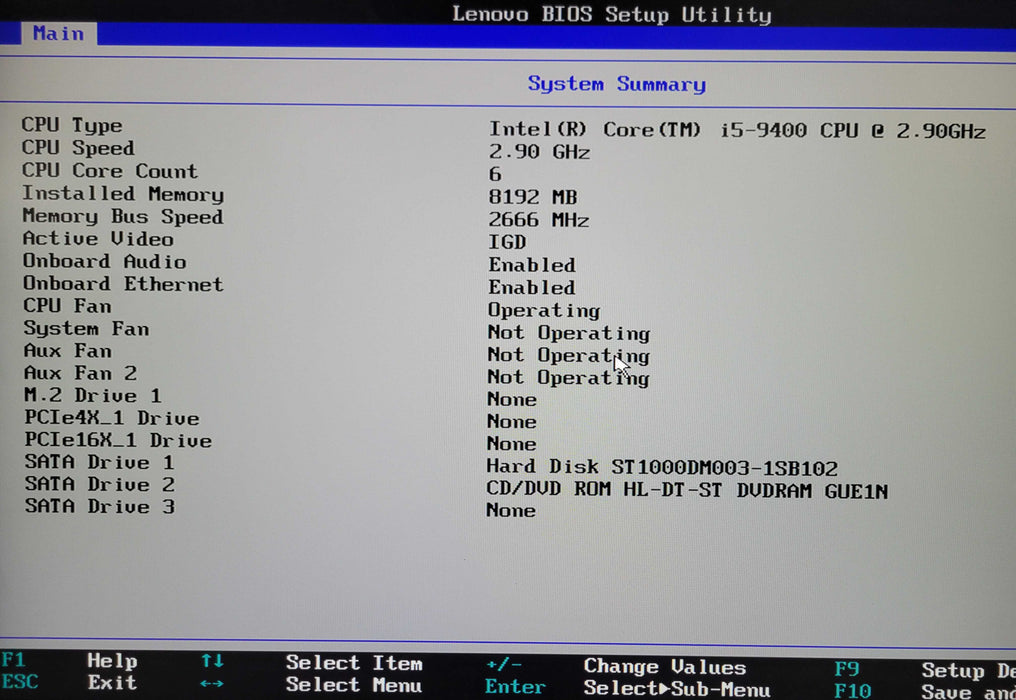Click the F10 Save key hint
This screenshot has height=700, width=1016.
tap(852, 691)
